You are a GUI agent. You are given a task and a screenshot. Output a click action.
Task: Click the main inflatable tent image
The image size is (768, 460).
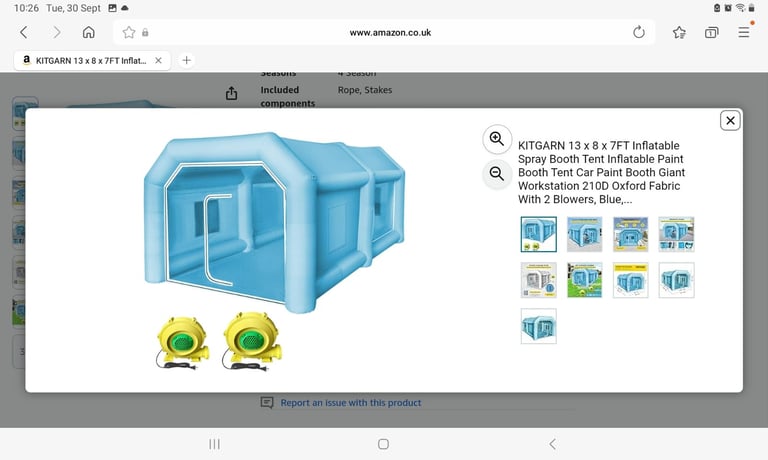click(274, 223)
